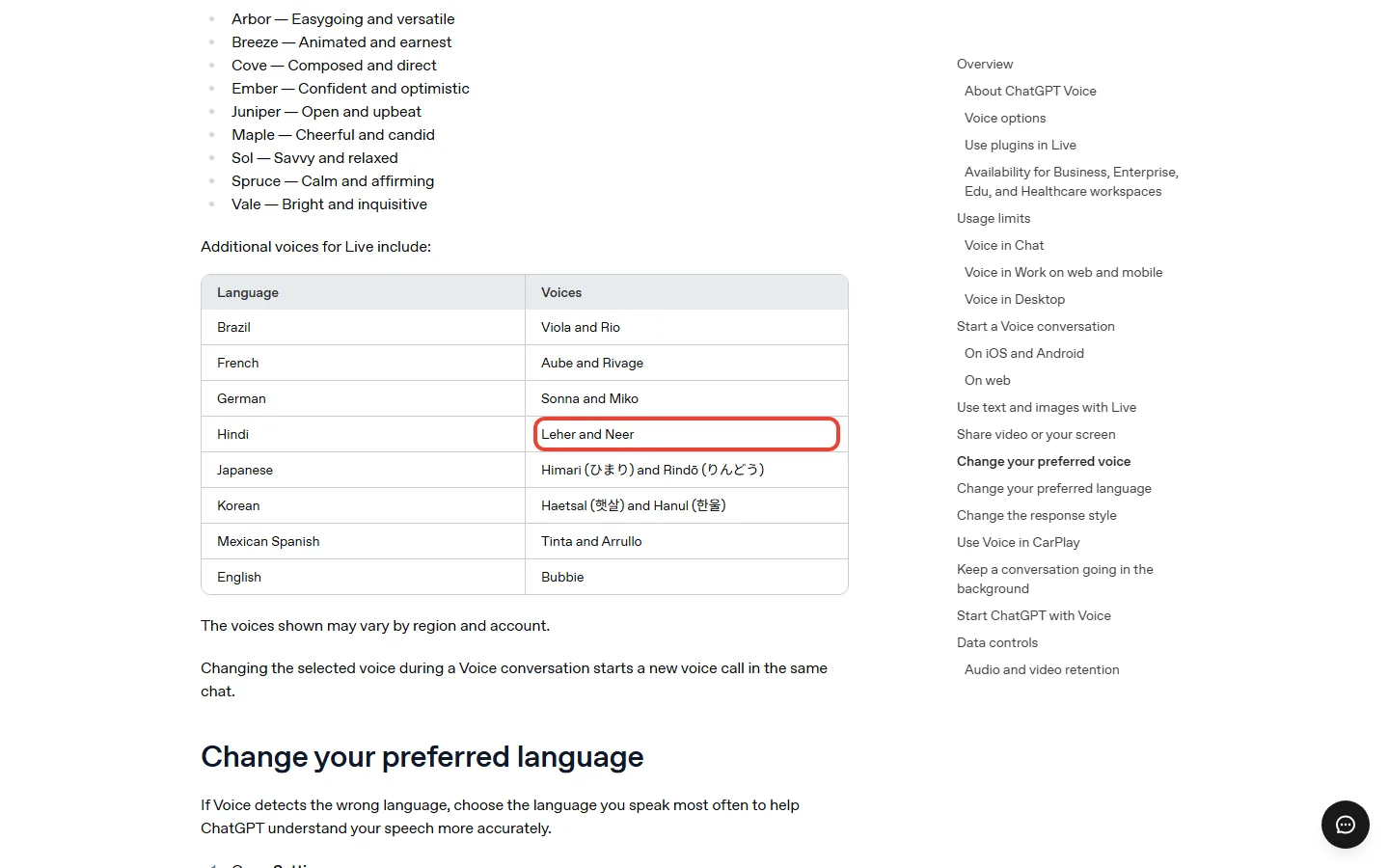Viewport: 1389px width, 868px height.
Task: Click the Language column header
Action: 363,292
